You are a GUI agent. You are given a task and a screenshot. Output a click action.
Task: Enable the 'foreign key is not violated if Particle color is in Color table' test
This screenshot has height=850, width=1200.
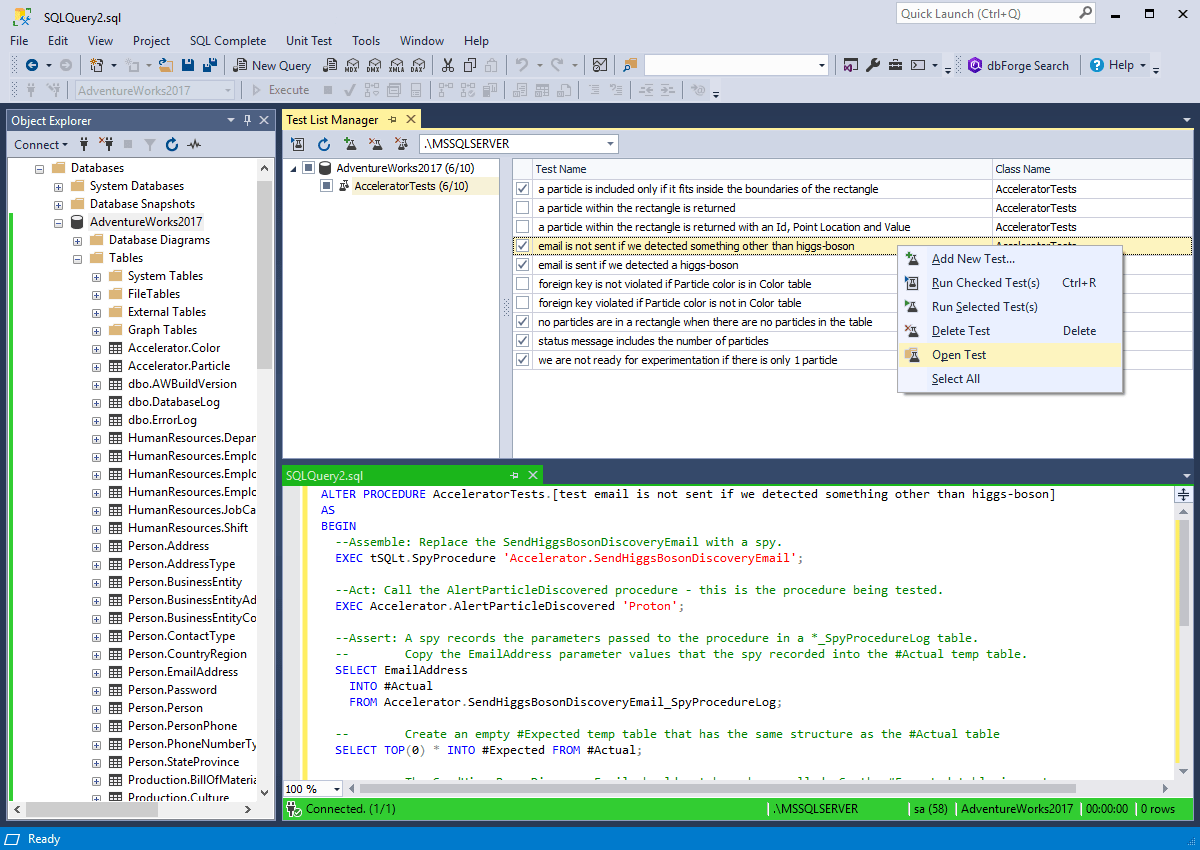523,283
